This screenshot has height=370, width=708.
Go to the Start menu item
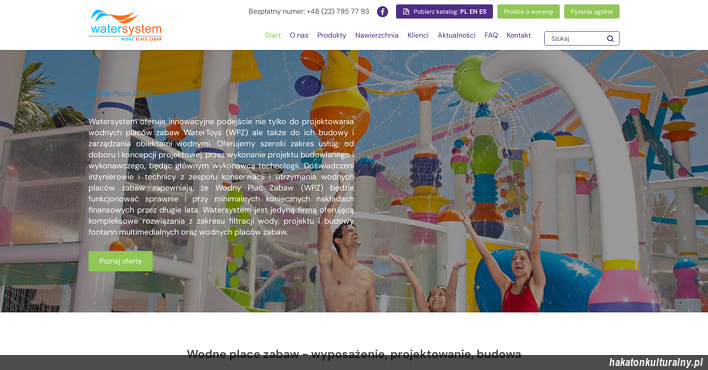[x=273, y=35]
